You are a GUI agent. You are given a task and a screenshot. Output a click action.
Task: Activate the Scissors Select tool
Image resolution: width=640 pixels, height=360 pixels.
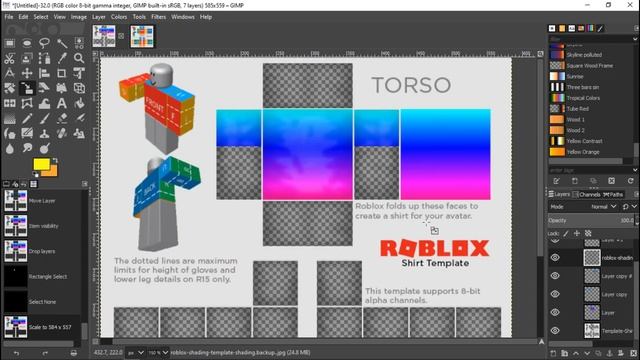coord(9,58)
